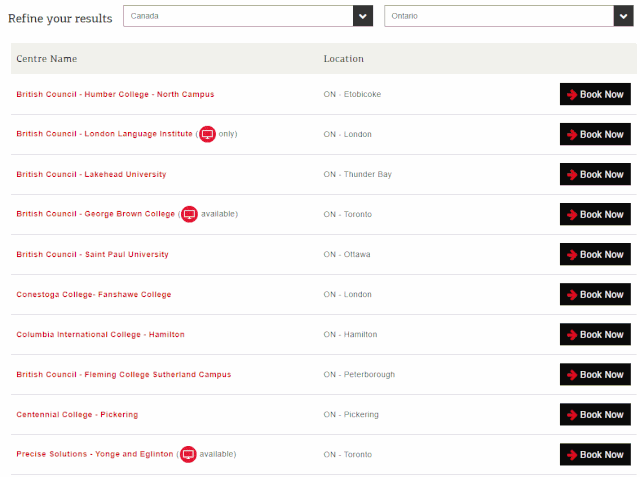Book Now for George Brown College
This screenshot has height=477, width=640.
pos(595,214)
